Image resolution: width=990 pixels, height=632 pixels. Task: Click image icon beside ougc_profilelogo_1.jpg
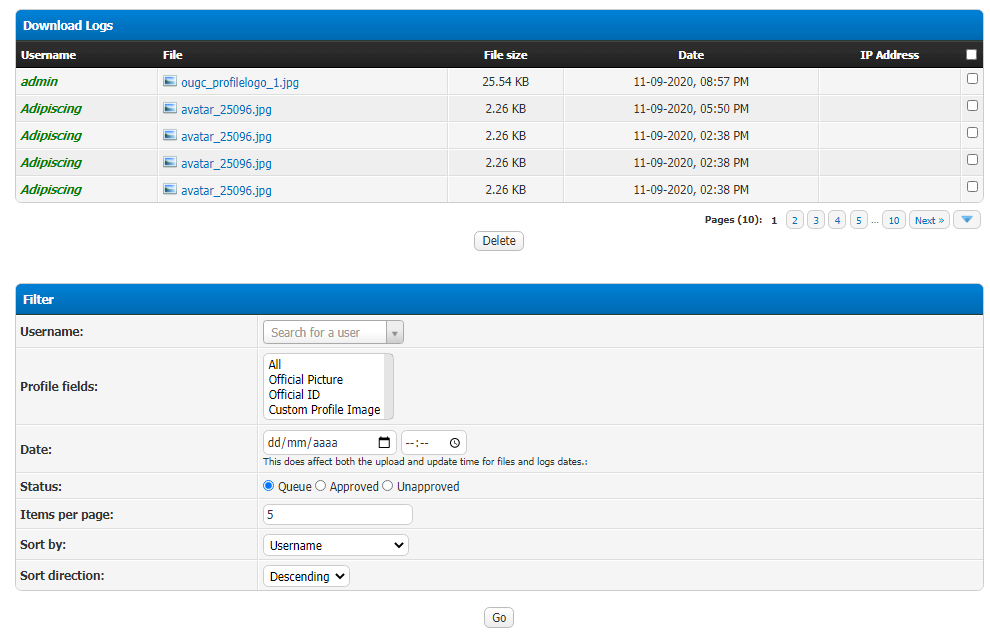[170, 82]
